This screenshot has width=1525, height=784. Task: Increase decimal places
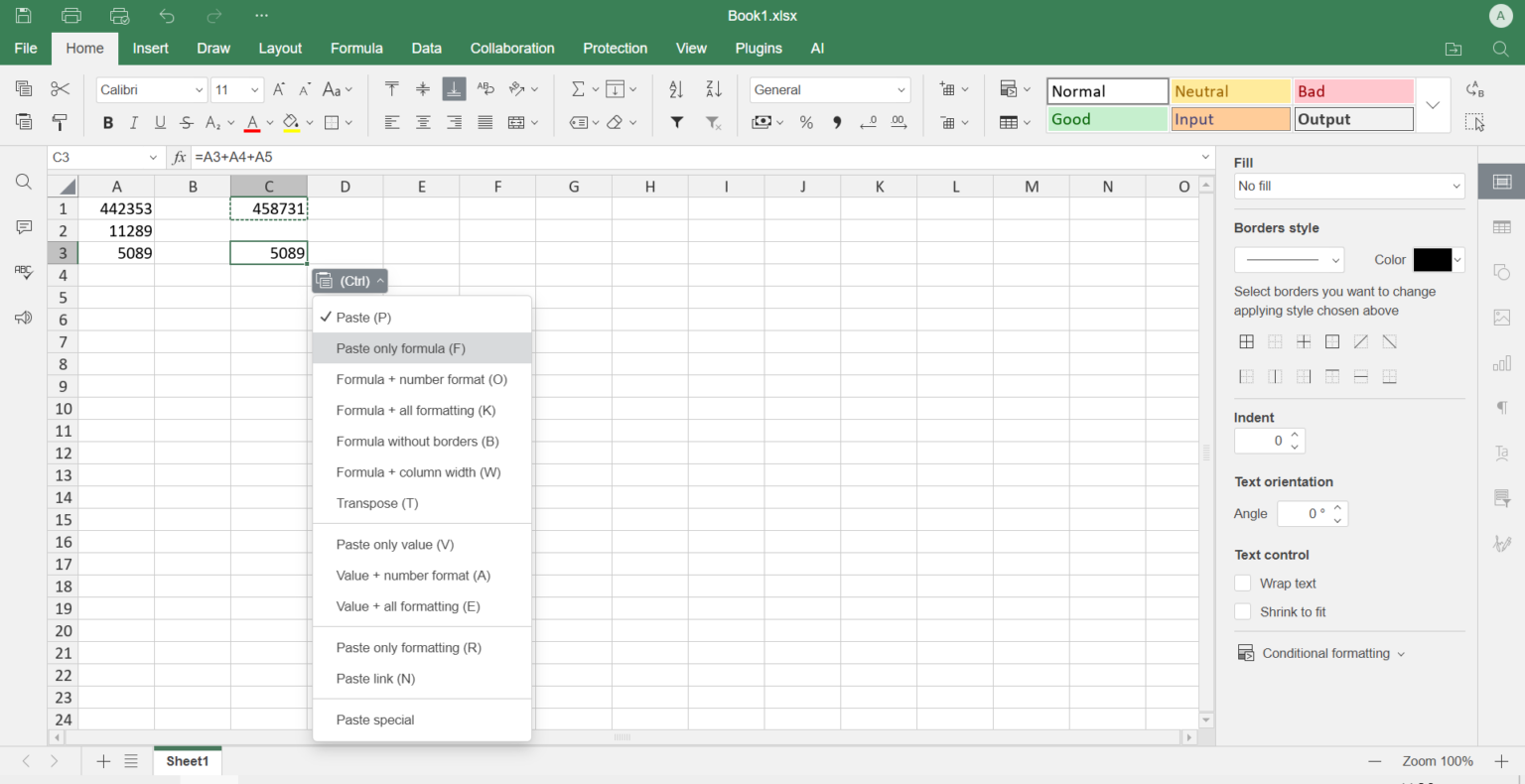tap(899, 122)
